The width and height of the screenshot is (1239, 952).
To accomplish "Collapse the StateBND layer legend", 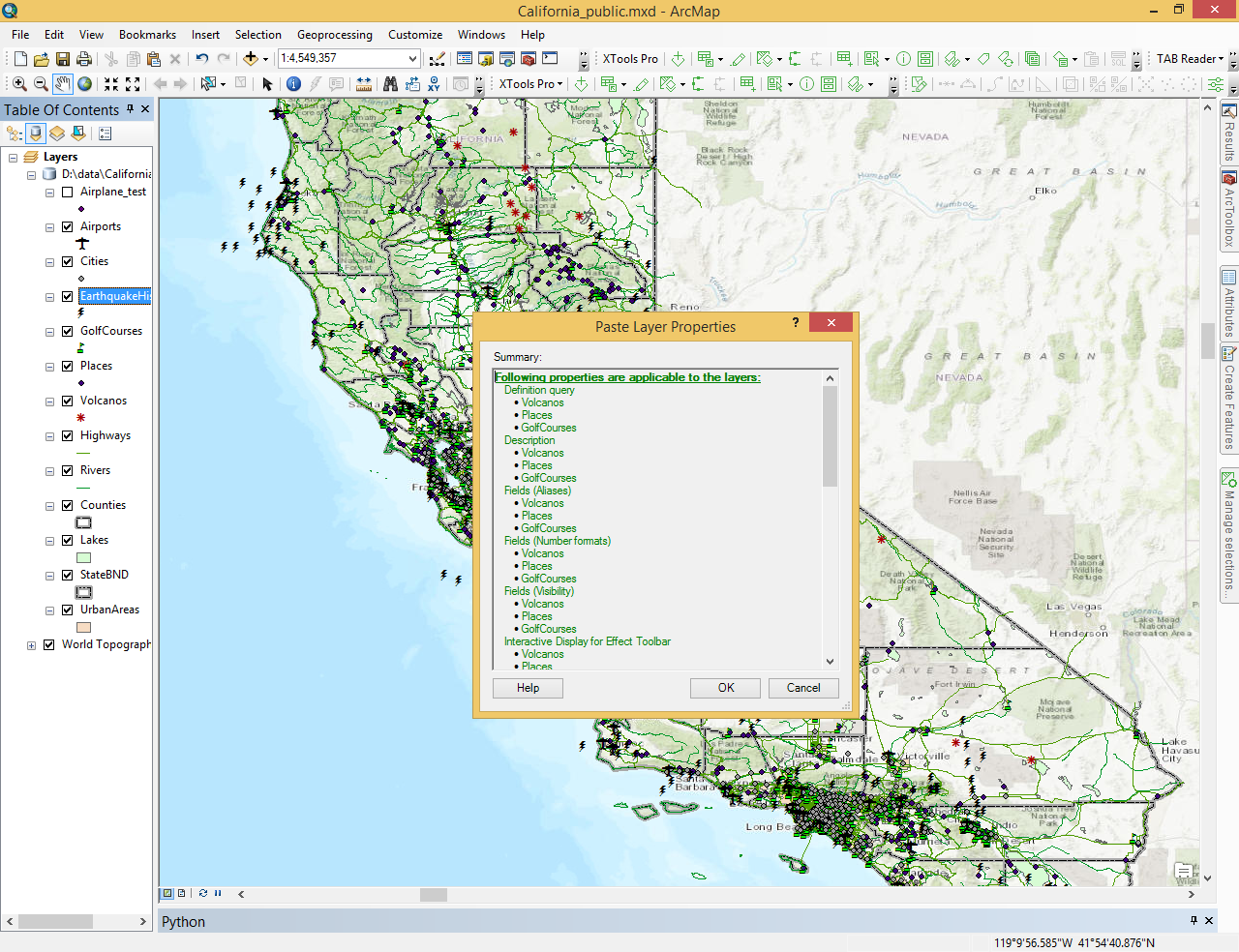I will [x=49, y=576].
